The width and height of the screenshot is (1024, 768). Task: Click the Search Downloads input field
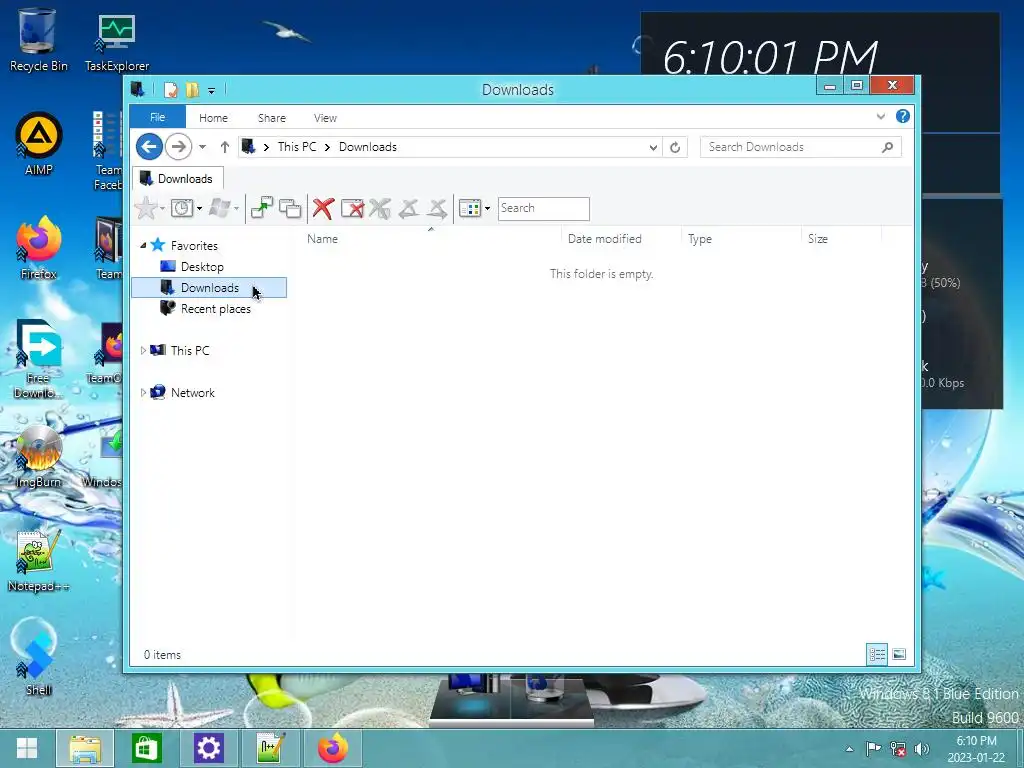[x=801, y=147]
